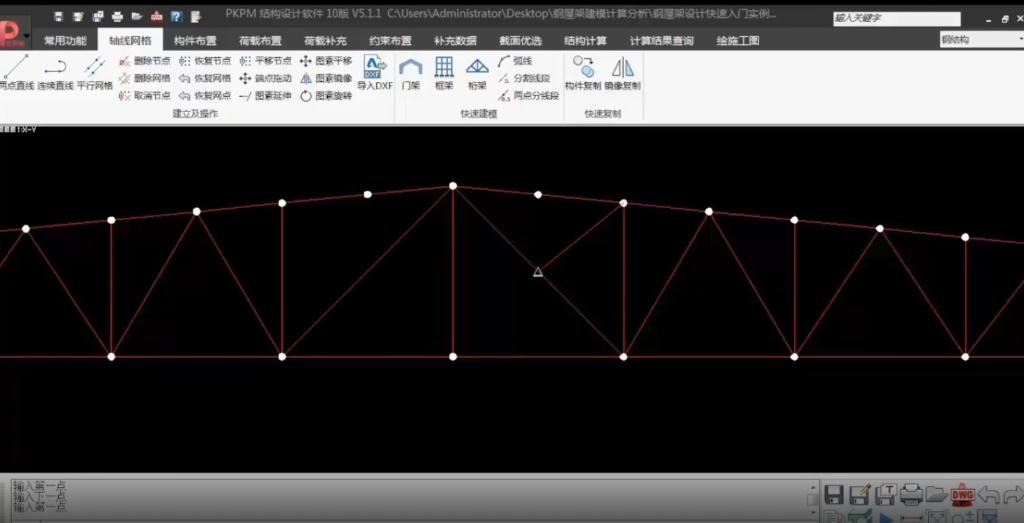Select the 弧线 arc tool

515,61
